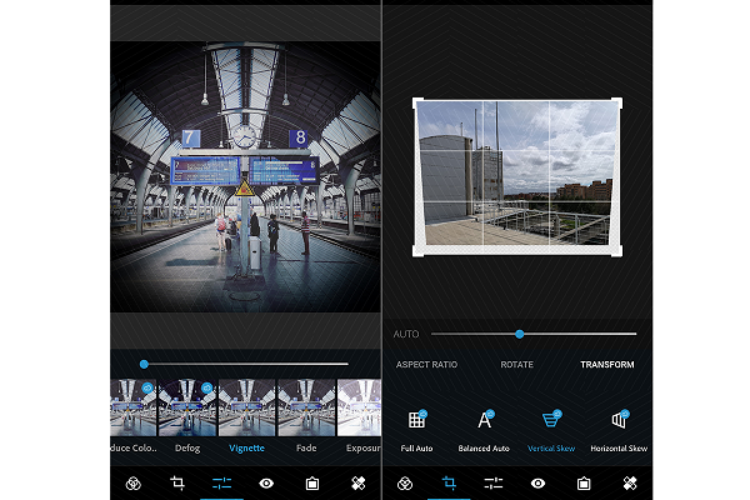This screenshot has height=500, width=750.
Task: Switch to the Transform tab
Action: pyautogui.click(x=607, y=365)
